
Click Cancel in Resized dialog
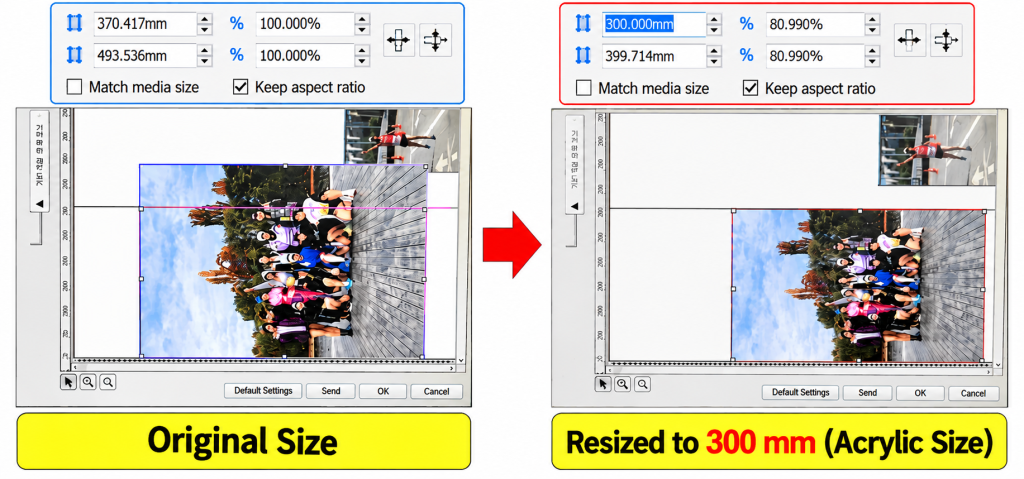point(973,393)
